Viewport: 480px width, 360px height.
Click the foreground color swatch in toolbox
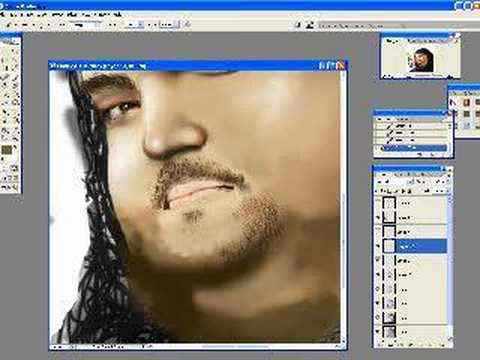tap(6, 150)
